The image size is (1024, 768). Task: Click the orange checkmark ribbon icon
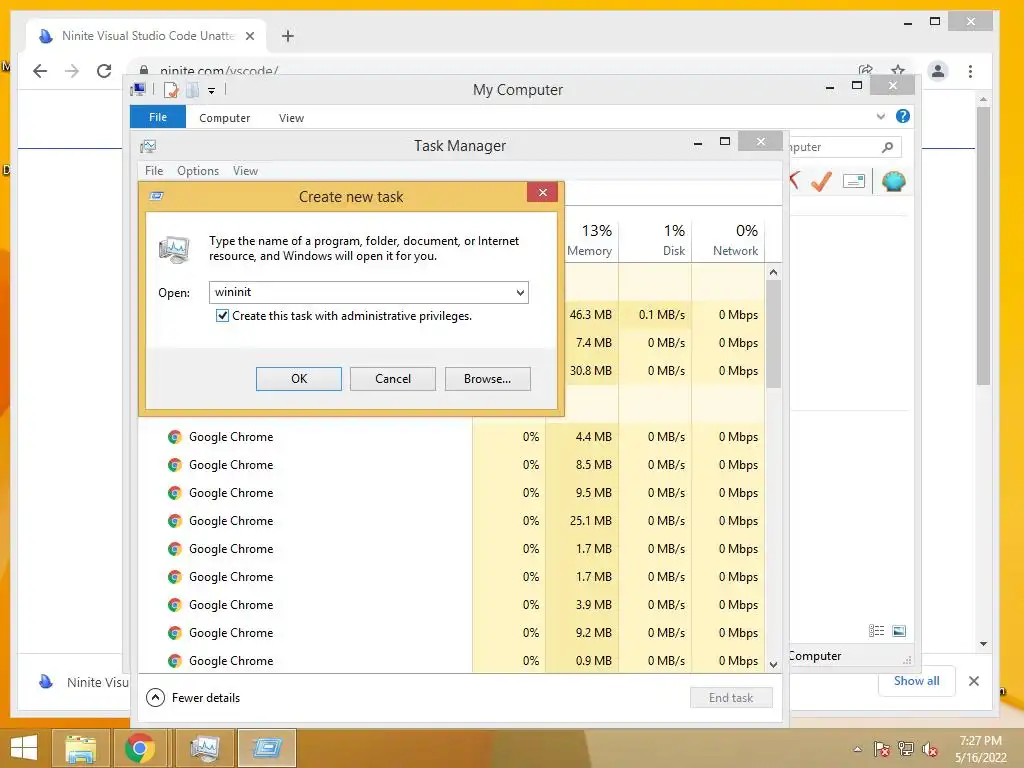[821, 181]
